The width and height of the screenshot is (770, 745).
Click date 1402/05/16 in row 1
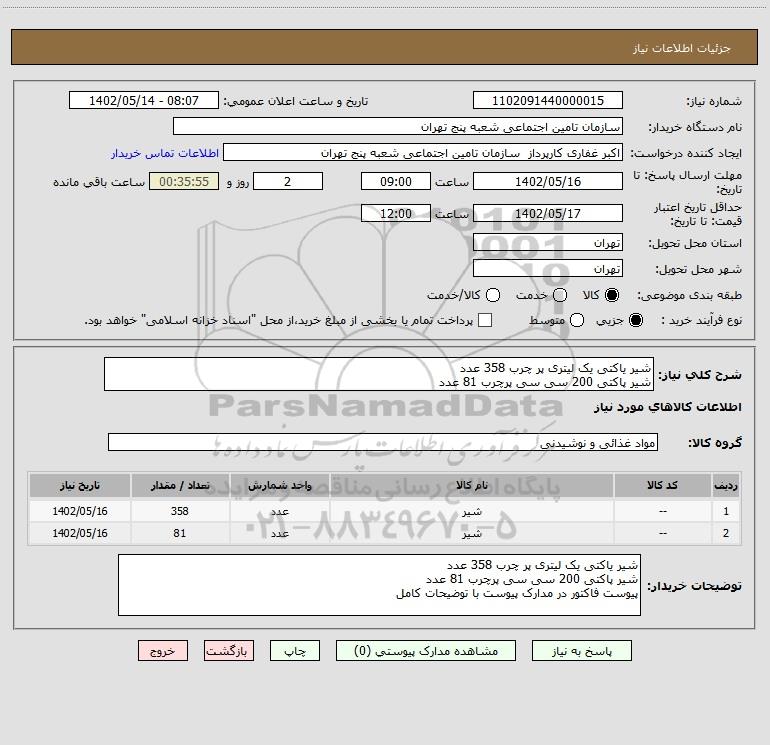(x=80, y=511)
